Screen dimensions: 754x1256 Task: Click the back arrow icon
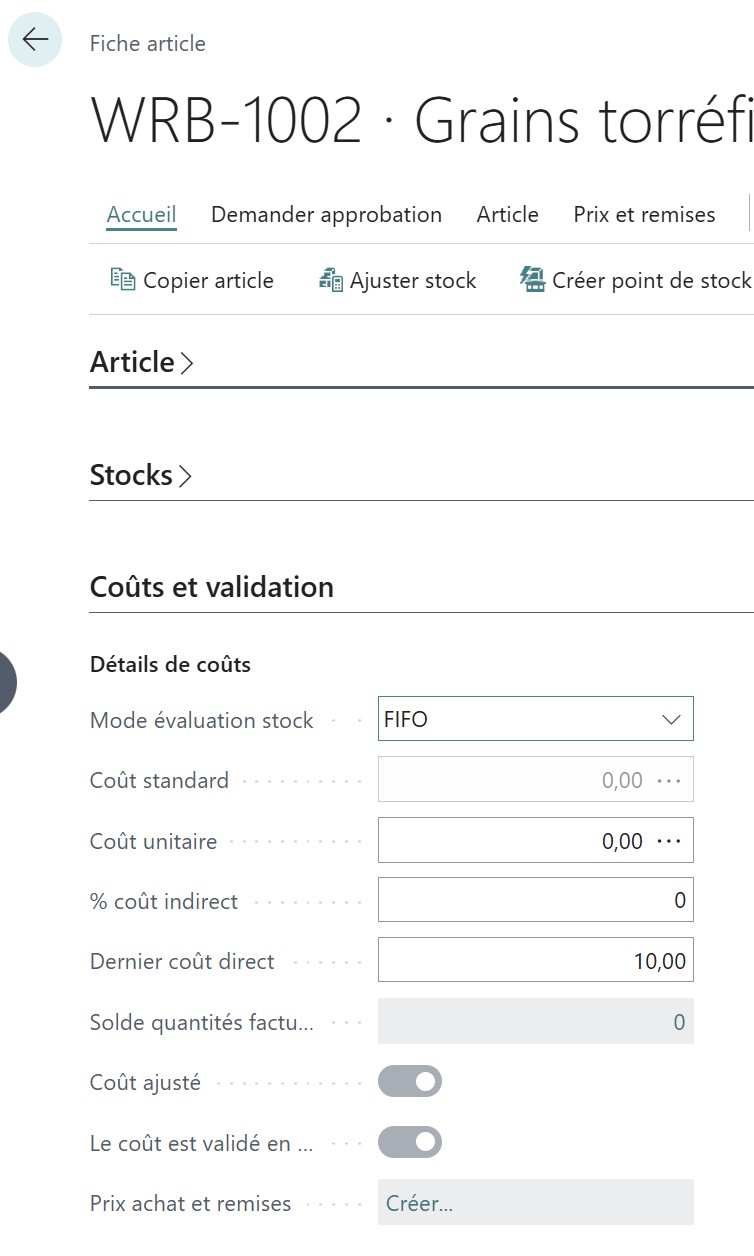point(35,40)
